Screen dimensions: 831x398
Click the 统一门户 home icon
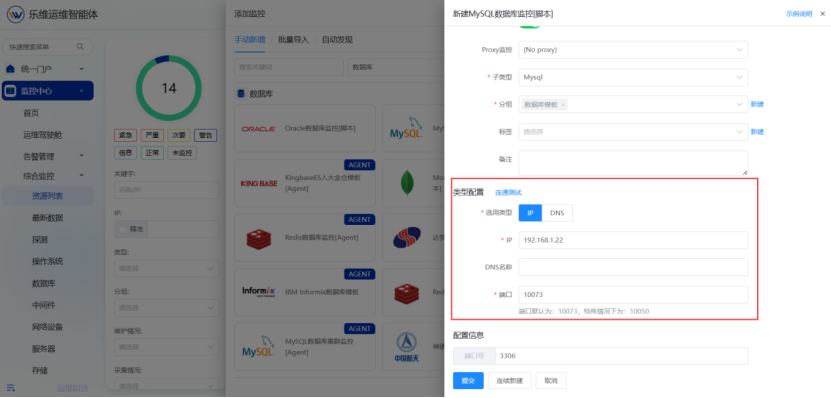[x=10, y=69]
